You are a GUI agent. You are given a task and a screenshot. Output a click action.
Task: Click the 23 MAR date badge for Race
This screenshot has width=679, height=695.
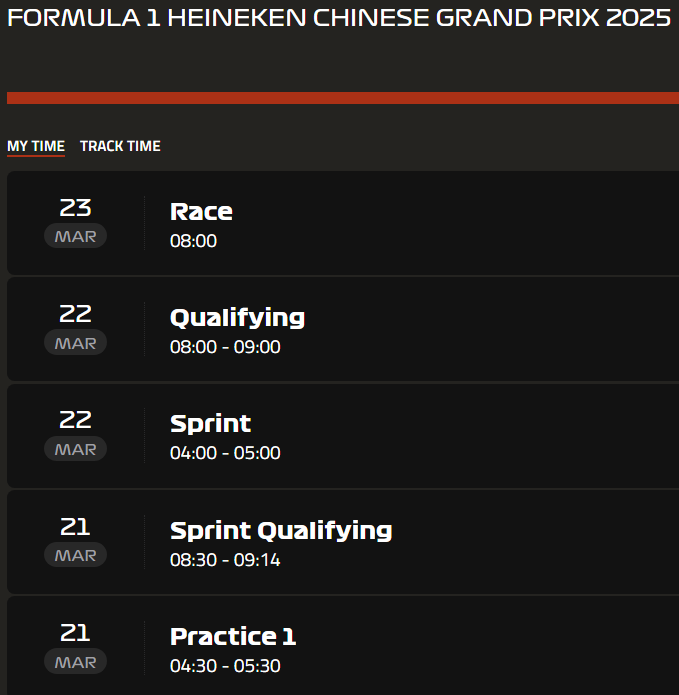coord(75,222)
